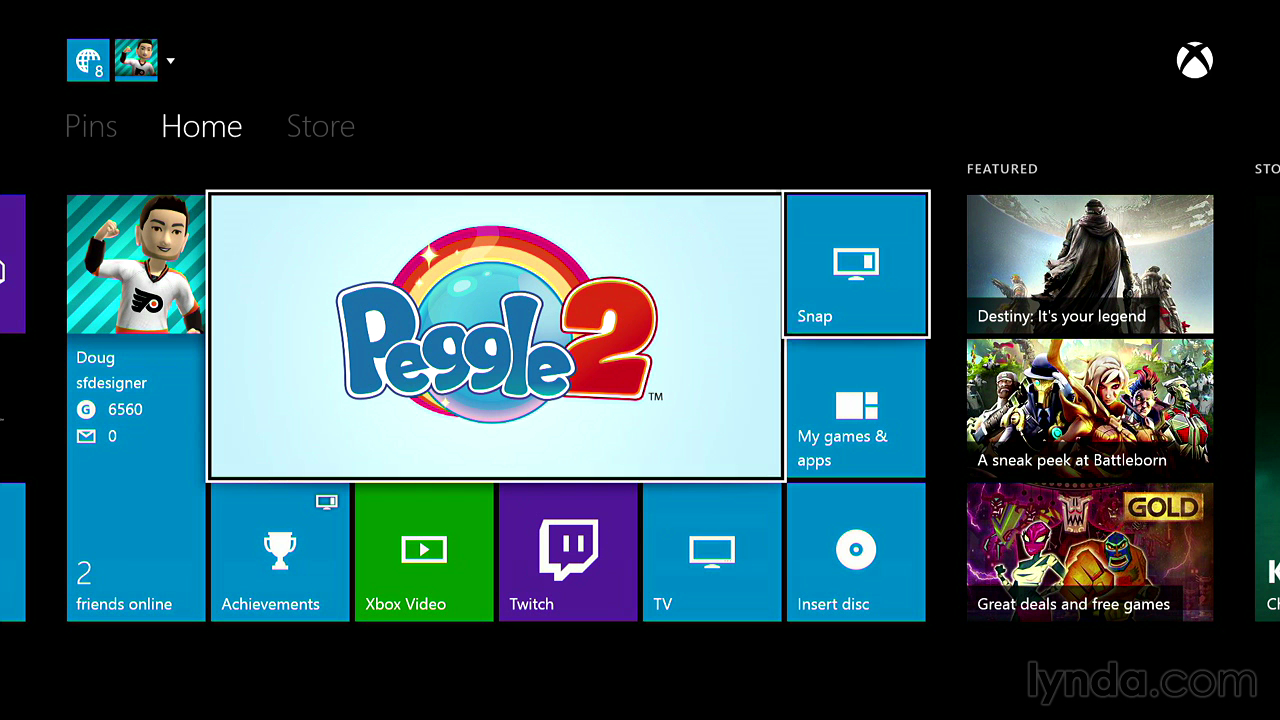Image resolution: width=1280 pixels, height=720 pixels.
Task: Open the 2 friends online section
Action: pyautogui.click(x=124, y=586)
